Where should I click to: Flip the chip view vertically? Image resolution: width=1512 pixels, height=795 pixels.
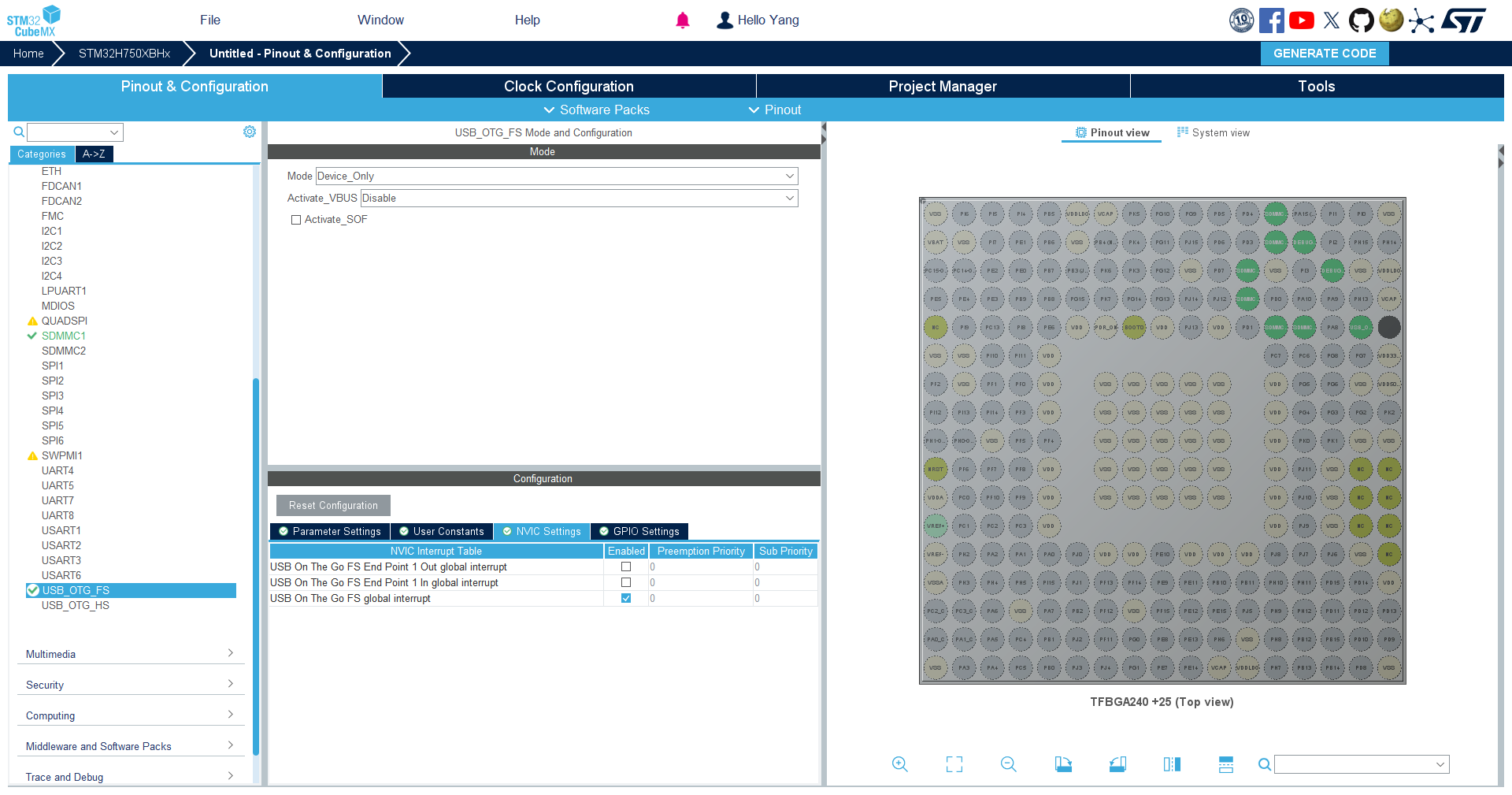(1226, 764)
